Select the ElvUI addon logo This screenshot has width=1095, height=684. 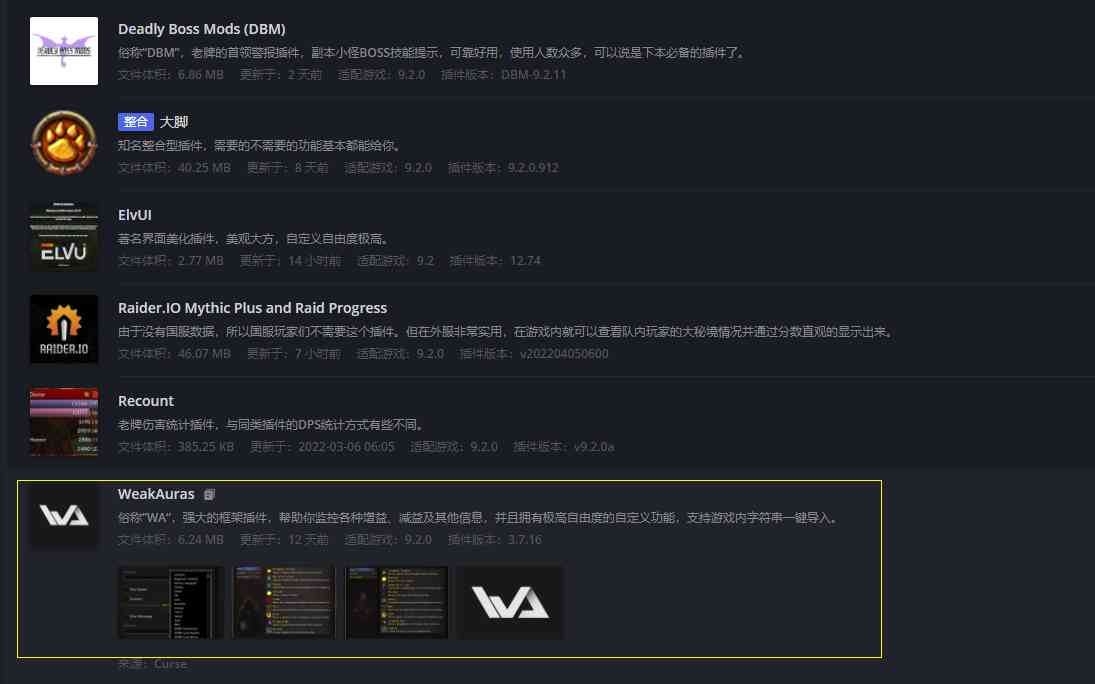click(64, 236)
